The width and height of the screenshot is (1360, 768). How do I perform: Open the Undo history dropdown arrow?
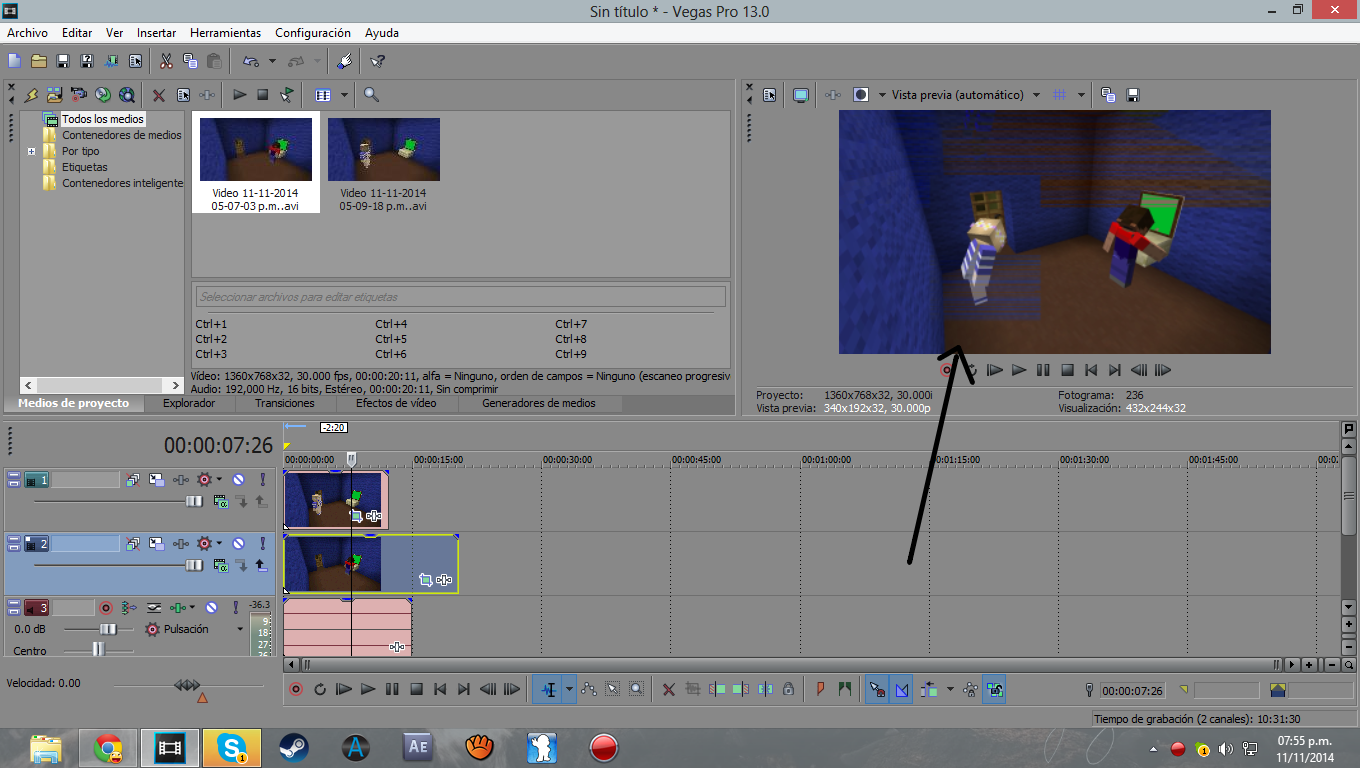(272, 61)
